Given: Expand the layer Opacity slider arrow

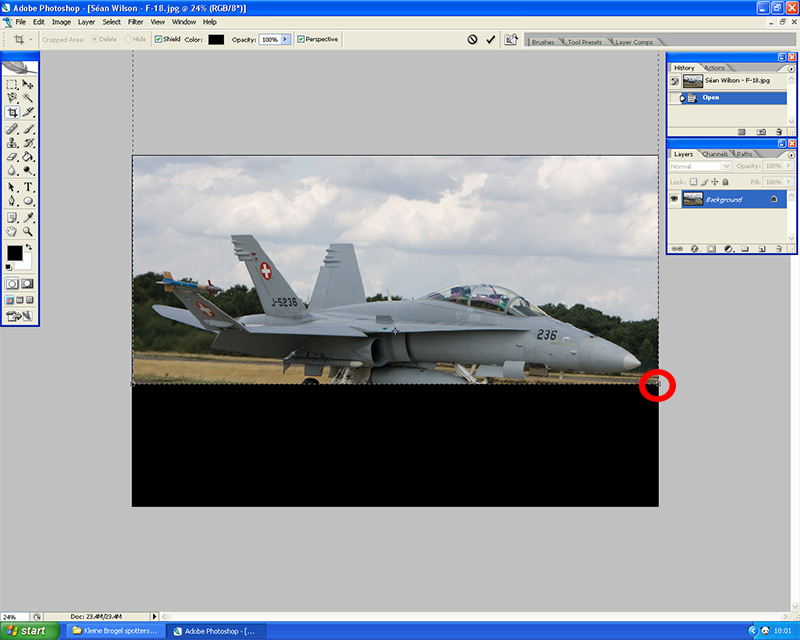Looking at the screenshot, I should pos(789,166).
